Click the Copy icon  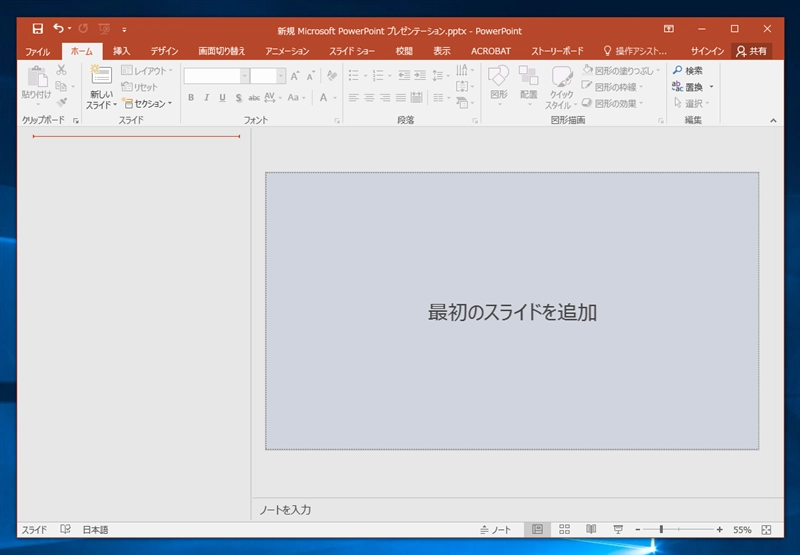click(x=61, y=86)
